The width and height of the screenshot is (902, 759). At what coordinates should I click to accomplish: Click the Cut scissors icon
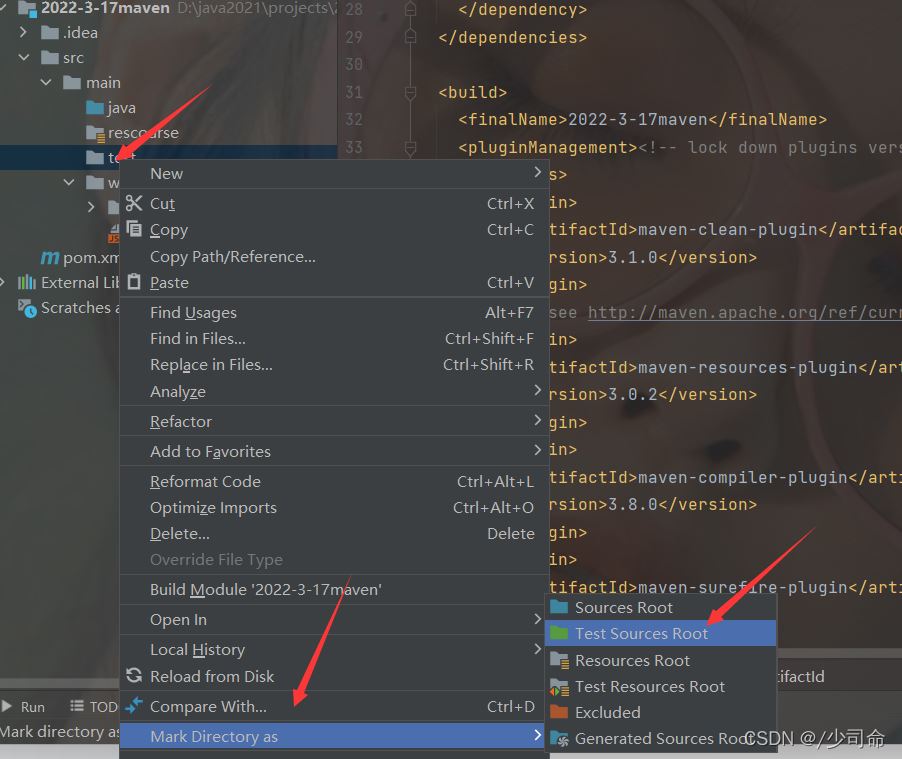pos(134,203)
